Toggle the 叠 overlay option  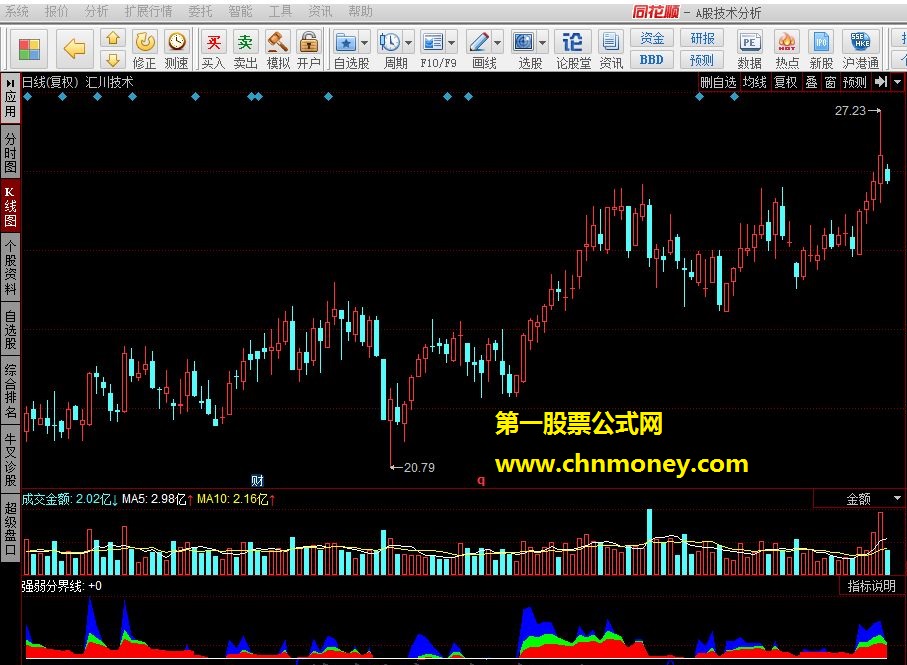(812, 82)
